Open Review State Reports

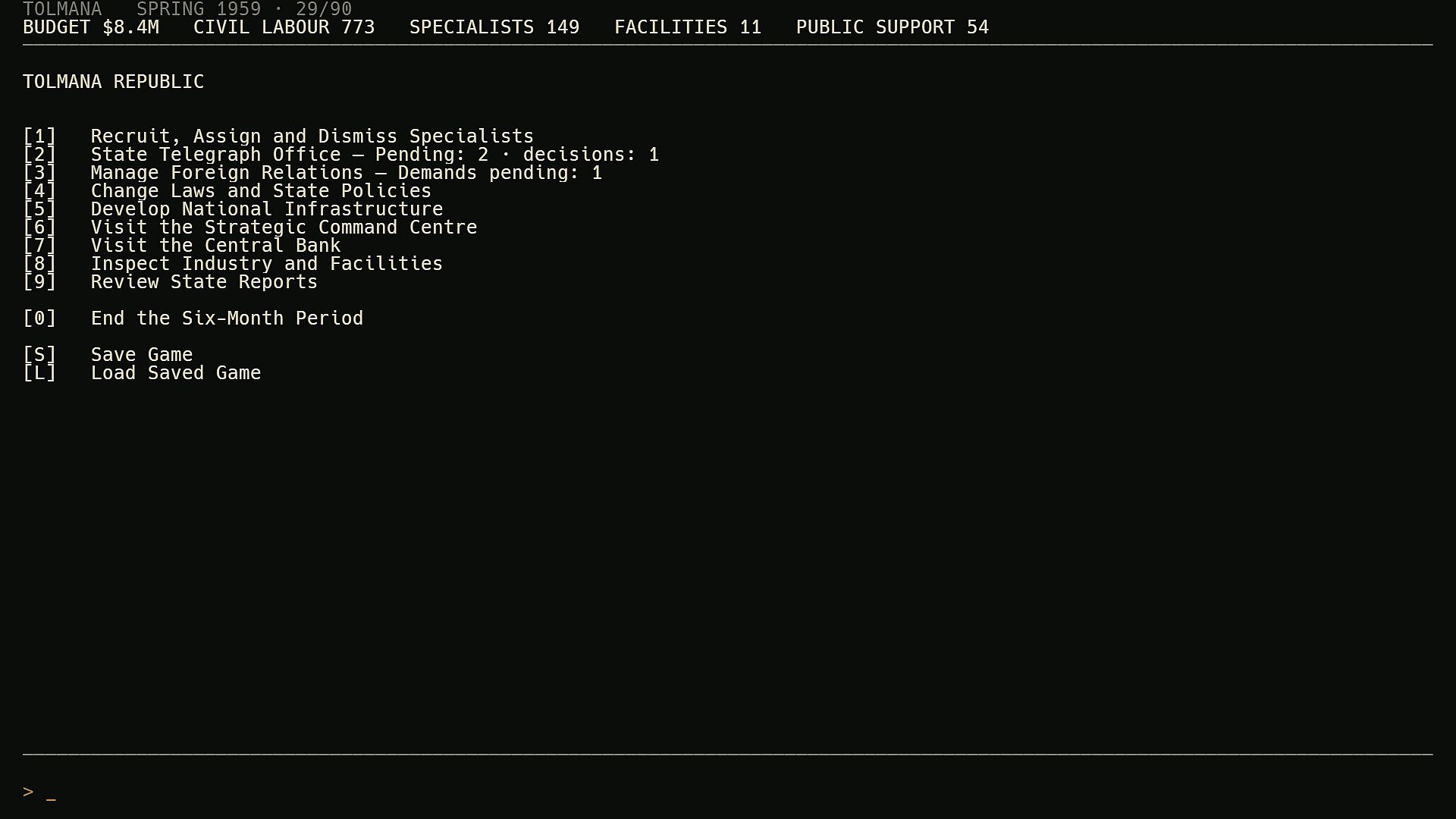point(170,282)
